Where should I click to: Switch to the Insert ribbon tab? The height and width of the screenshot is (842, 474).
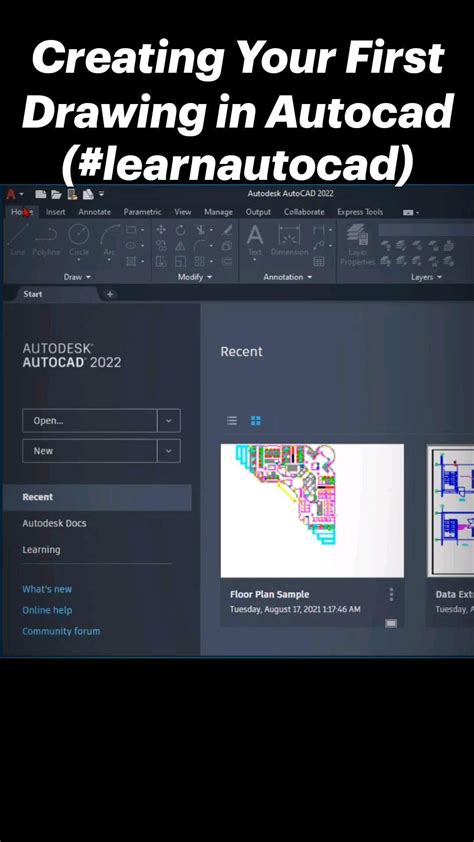pos(55,212)
